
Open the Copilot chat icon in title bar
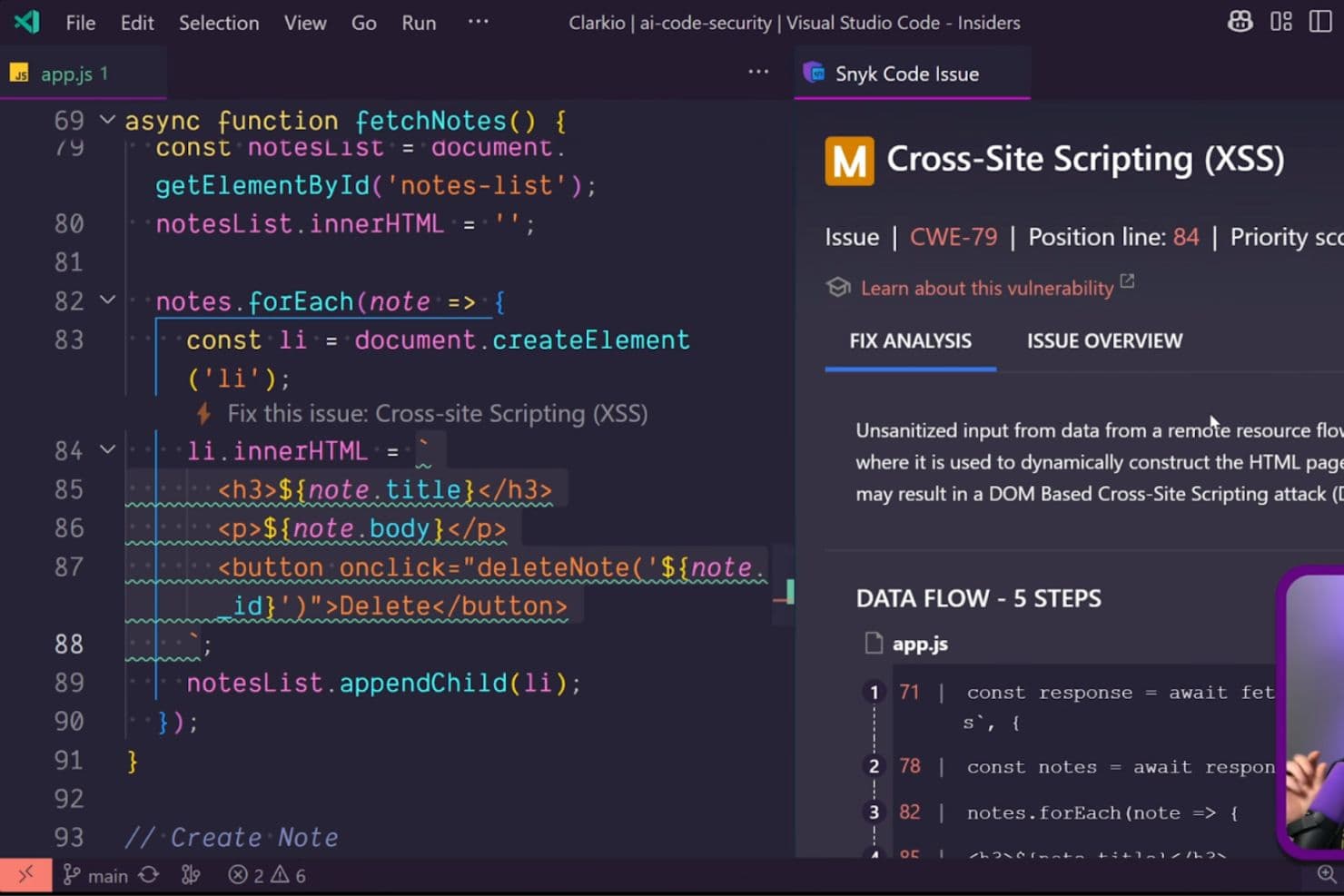pyautogui.click(x=1240, y=22)
